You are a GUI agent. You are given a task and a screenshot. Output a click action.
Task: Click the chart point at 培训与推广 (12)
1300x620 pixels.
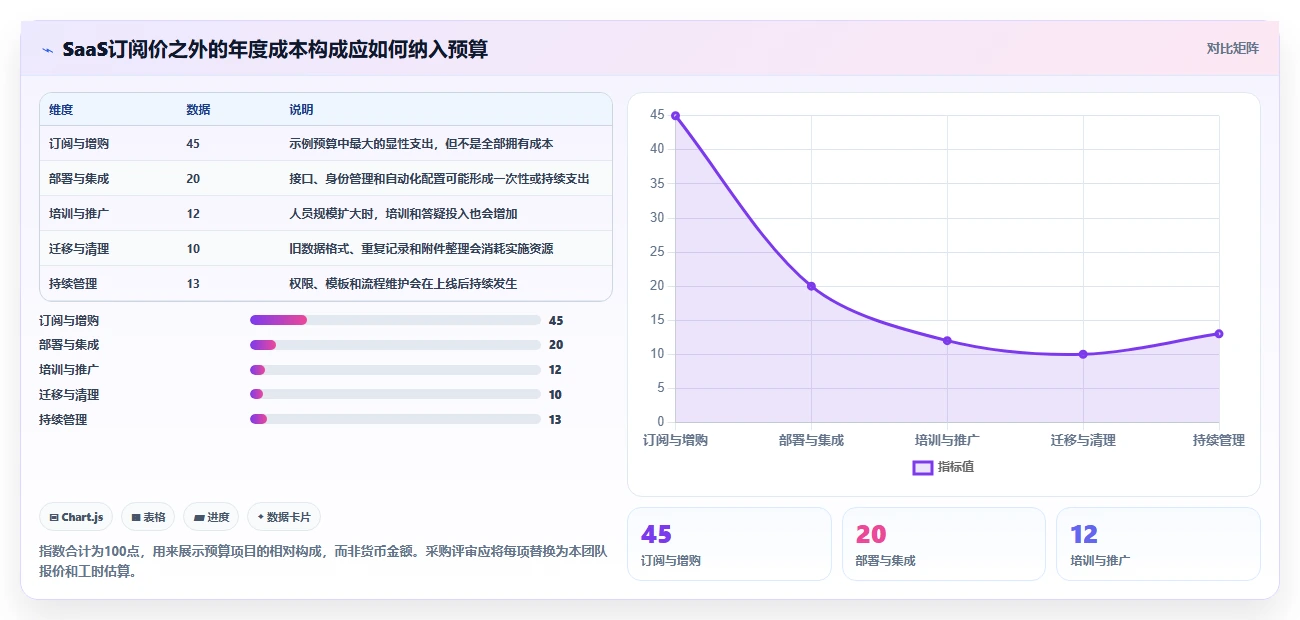pos(947,341)
